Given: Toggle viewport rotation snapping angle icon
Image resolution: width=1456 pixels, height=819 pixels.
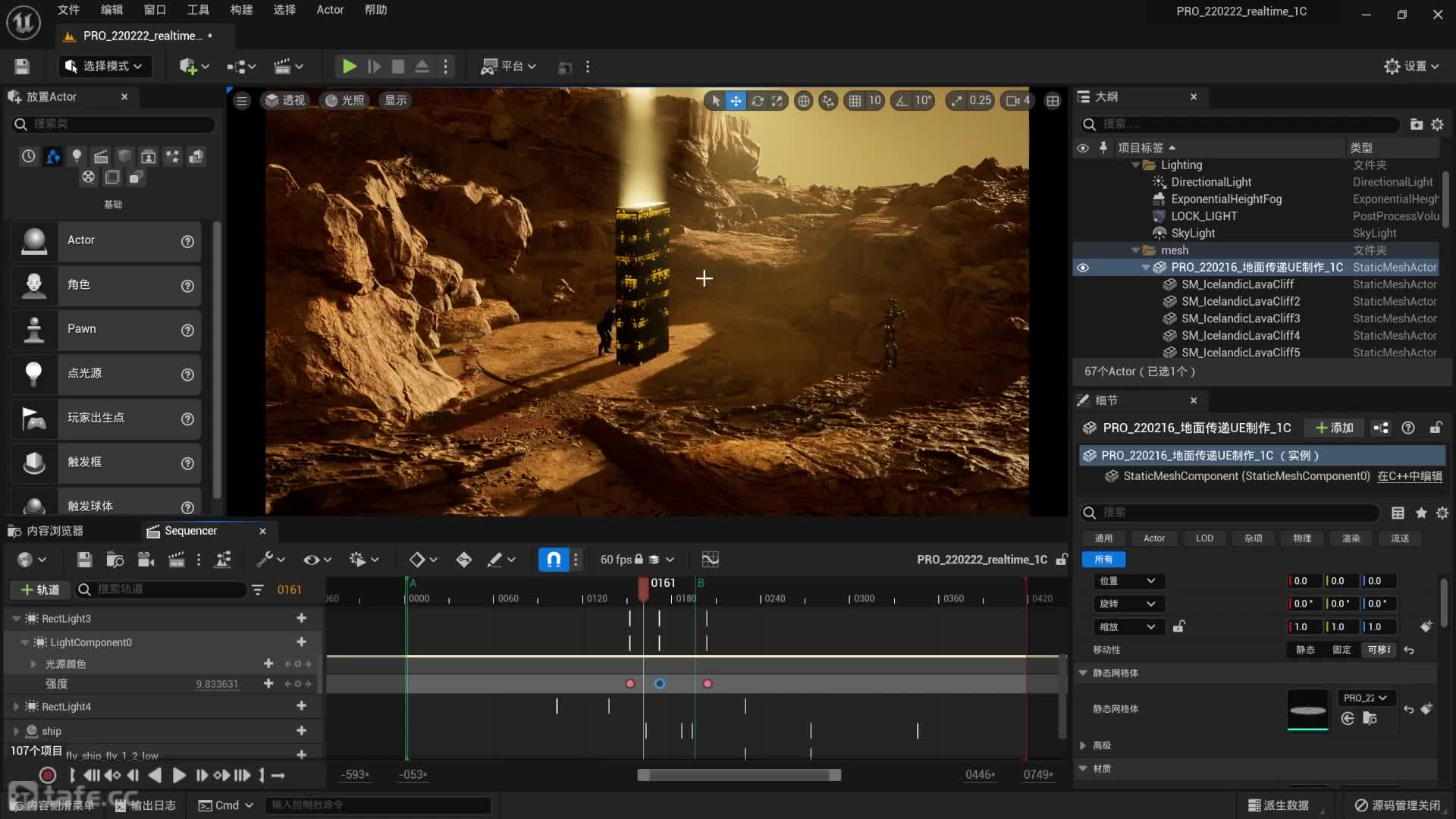Looking at the screenshot, I should [x=902, y=100].
